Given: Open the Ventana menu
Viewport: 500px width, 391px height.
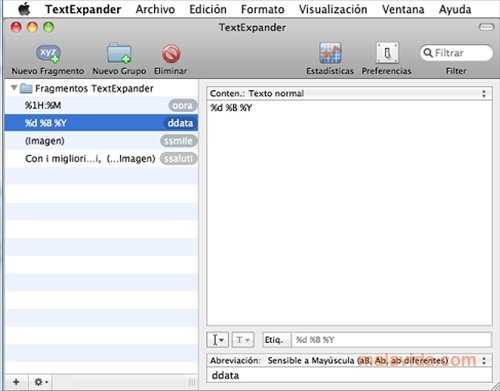Looking at the screenshot, I should coord(403,9).
